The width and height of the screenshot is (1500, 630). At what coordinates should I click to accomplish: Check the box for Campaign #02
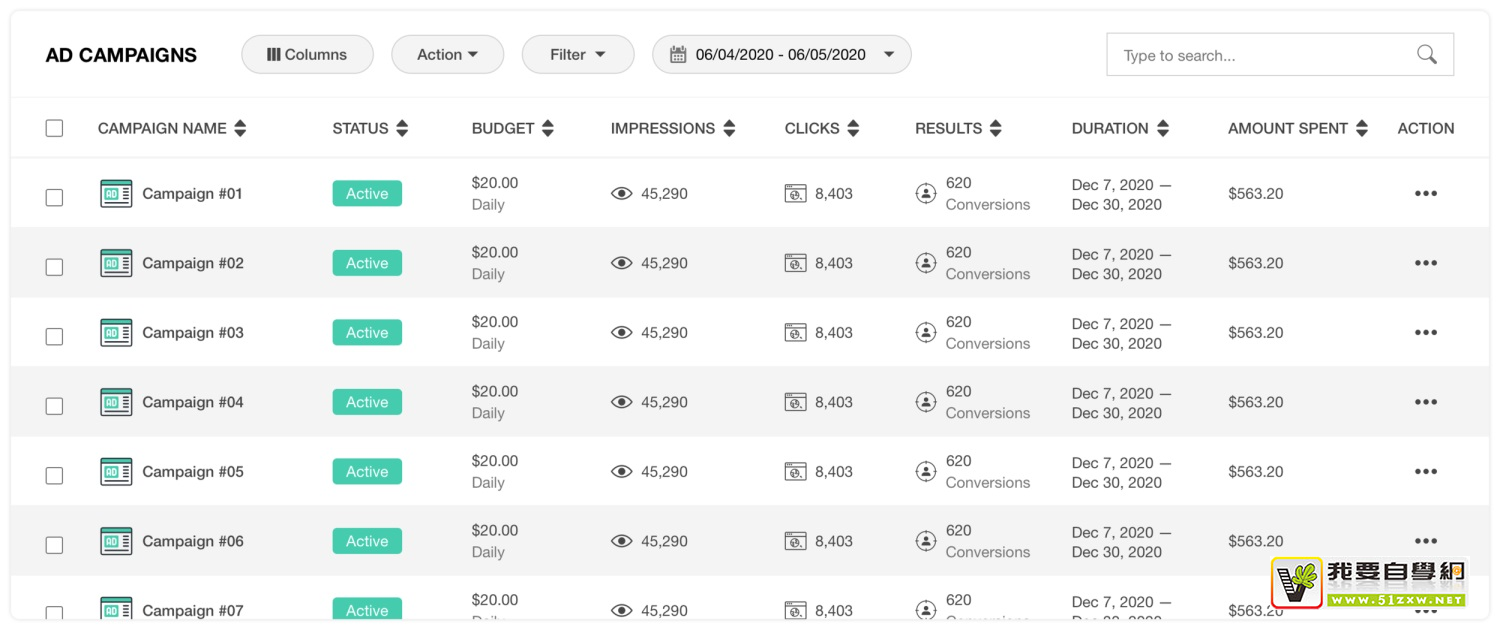[x=54, y=267]
